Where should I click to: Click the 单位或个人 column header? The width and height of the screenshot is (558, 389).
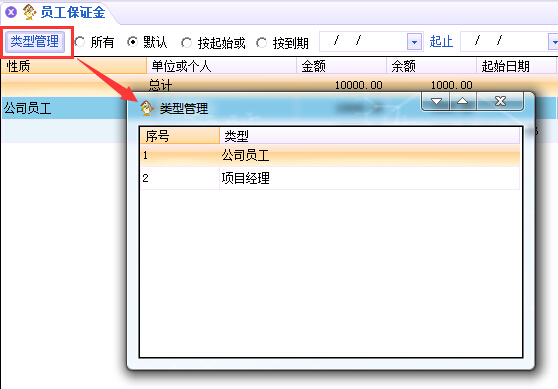click(x=222, y=66)
